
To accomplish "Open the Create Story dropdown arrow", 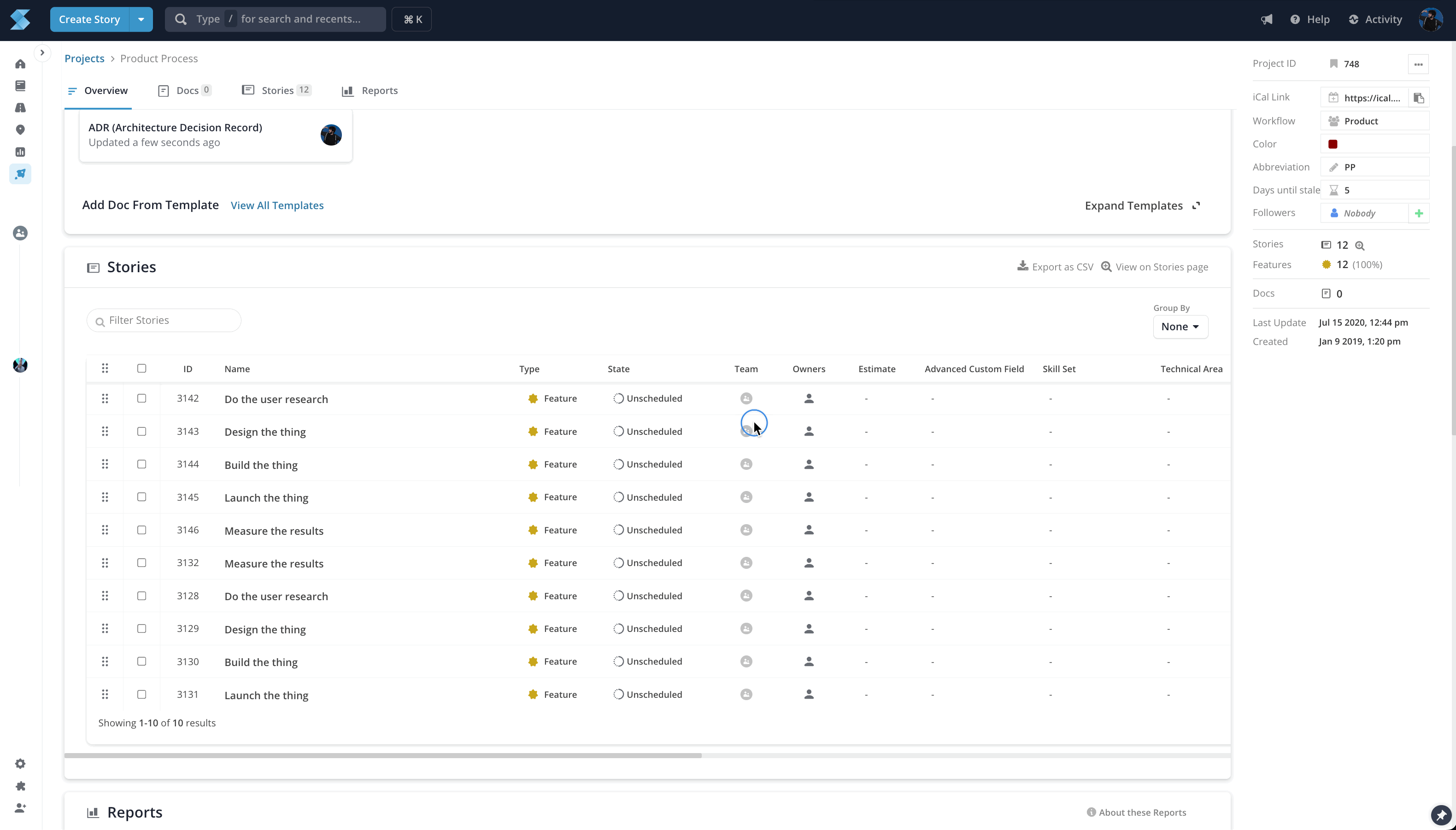I will 141,19.
